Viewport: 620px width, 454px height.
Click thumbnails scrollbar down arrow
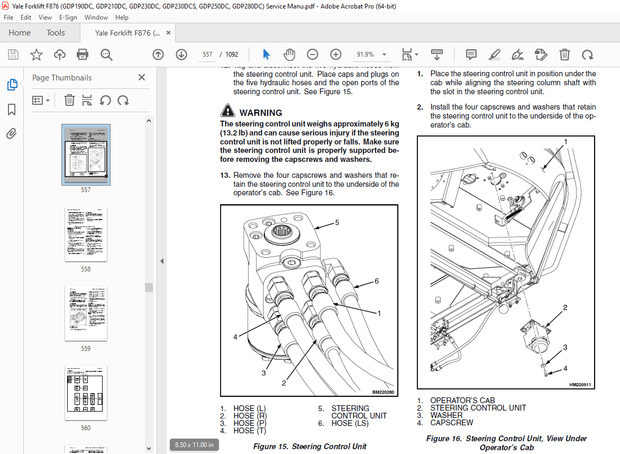(x=149, y=449)
